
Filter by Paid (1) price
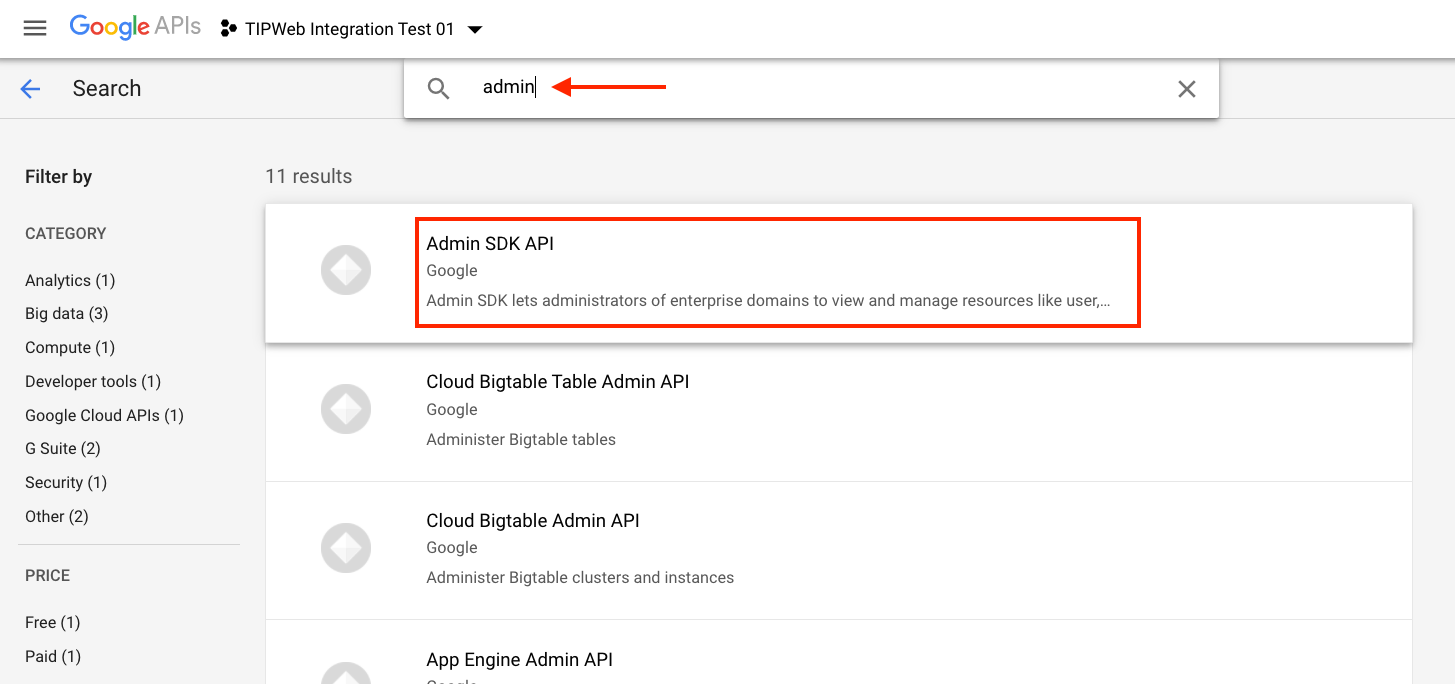click(x=53, y=656)
